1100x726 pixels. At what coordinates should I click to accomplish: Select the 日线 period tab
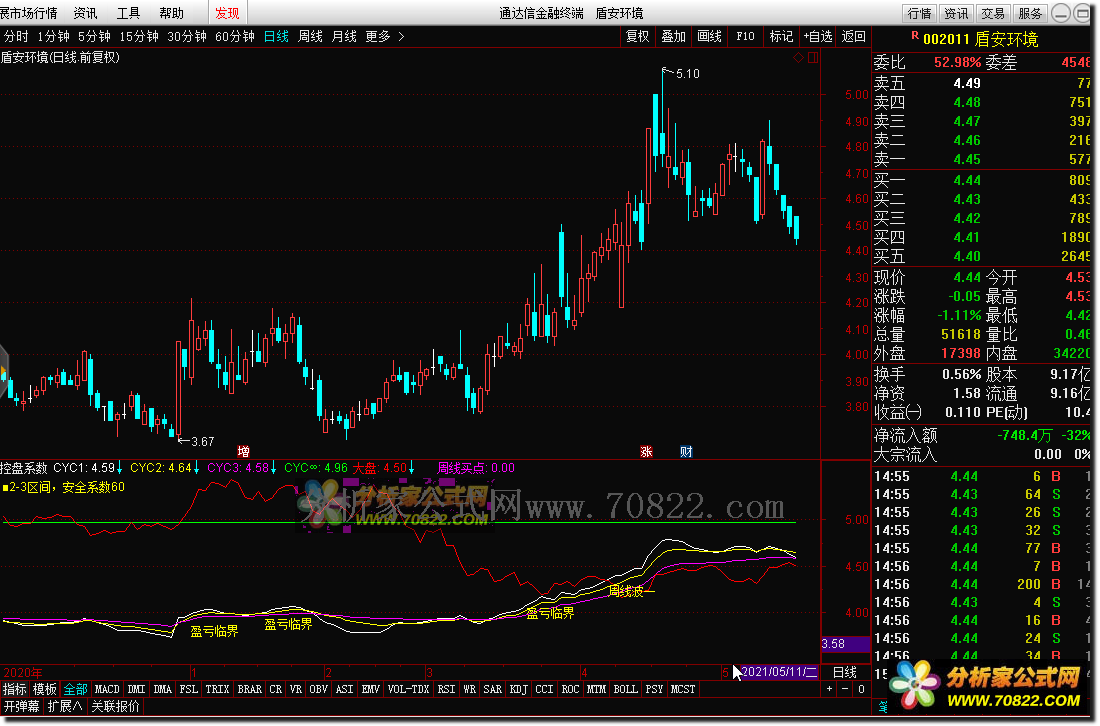pyautogui.click(x=276, y=36)
